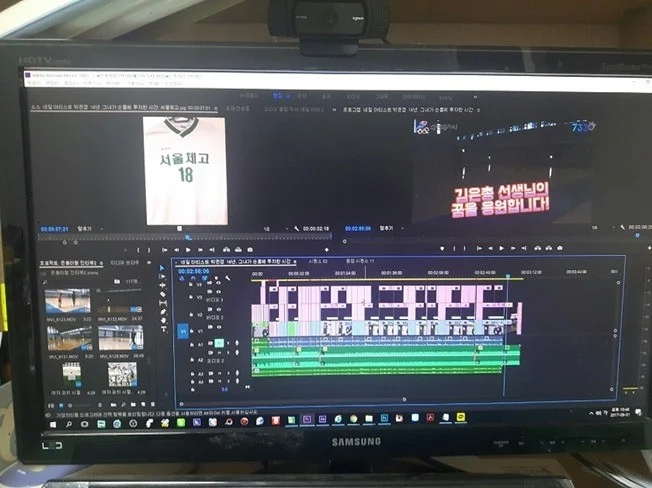Open the MVI_6123.MOV clip thumbnail
Screen dimensions: 652x488
pos(68,301)
